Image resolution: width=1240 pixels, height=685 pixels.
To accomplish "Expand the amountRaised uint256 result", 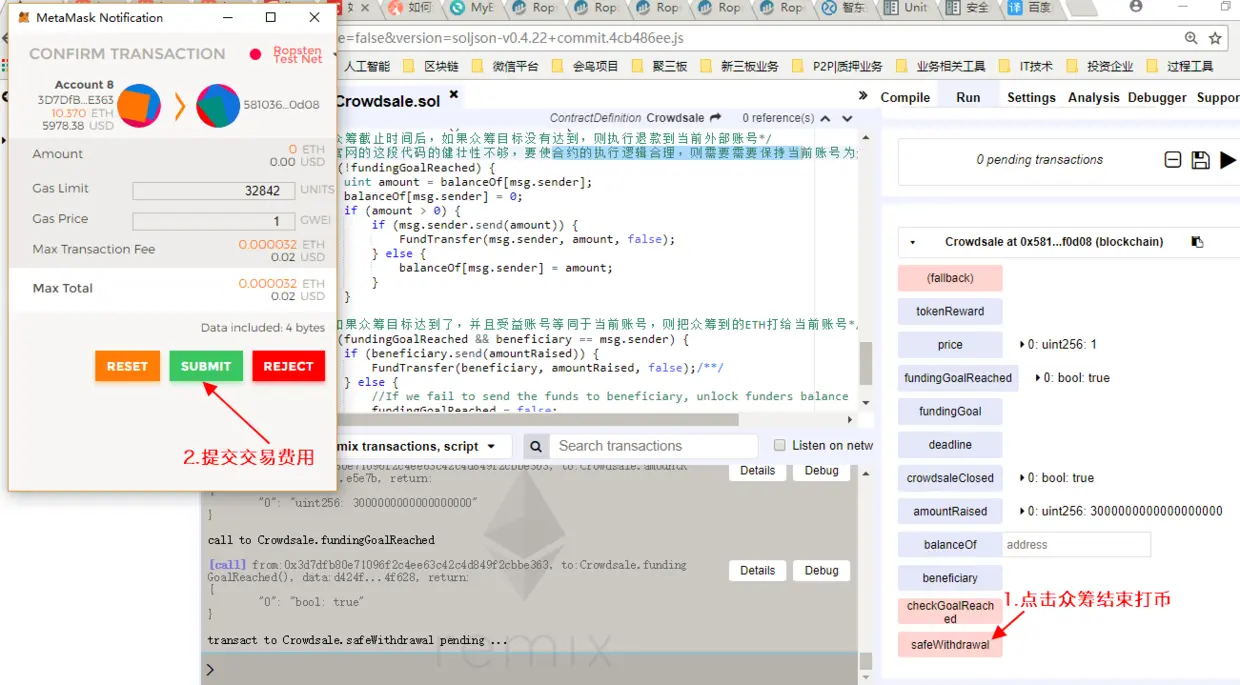I will click(1020, 511).
